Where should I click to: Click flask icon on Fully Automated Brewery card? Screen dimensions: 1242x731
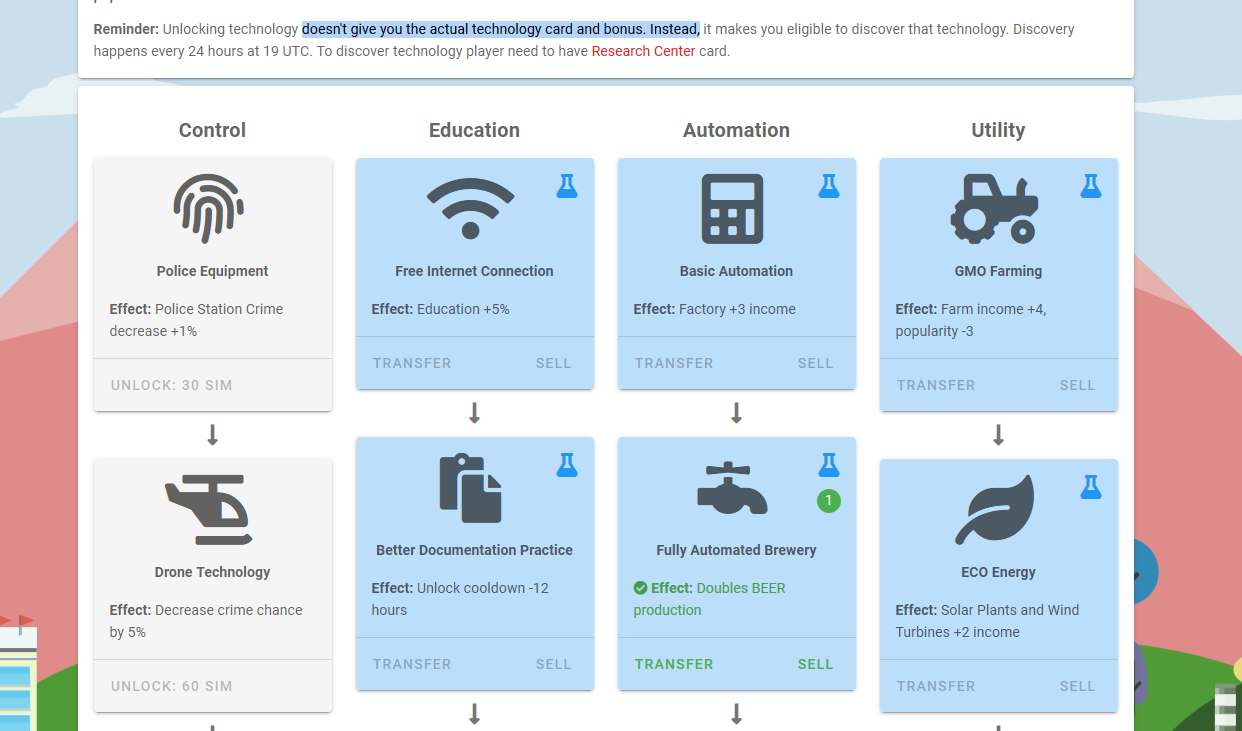coord(829,464)
